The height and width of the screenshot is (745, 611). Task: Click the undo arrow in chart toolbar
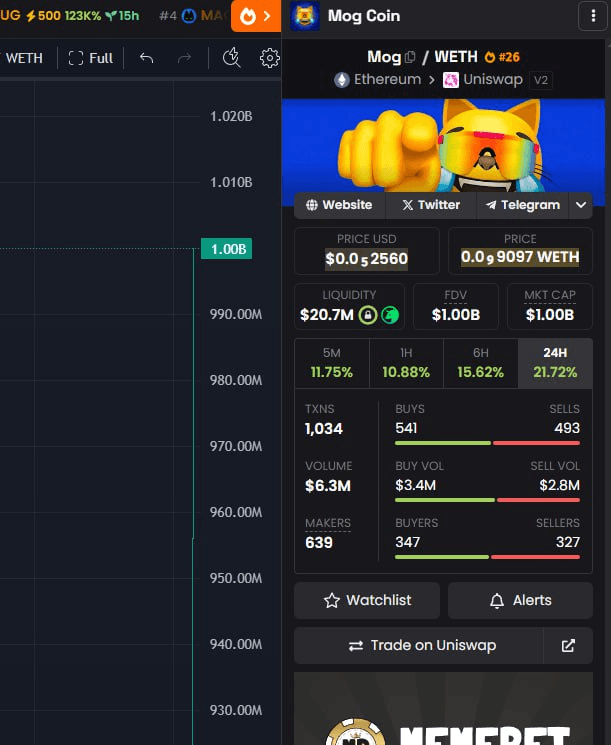[x=146, y=58]
